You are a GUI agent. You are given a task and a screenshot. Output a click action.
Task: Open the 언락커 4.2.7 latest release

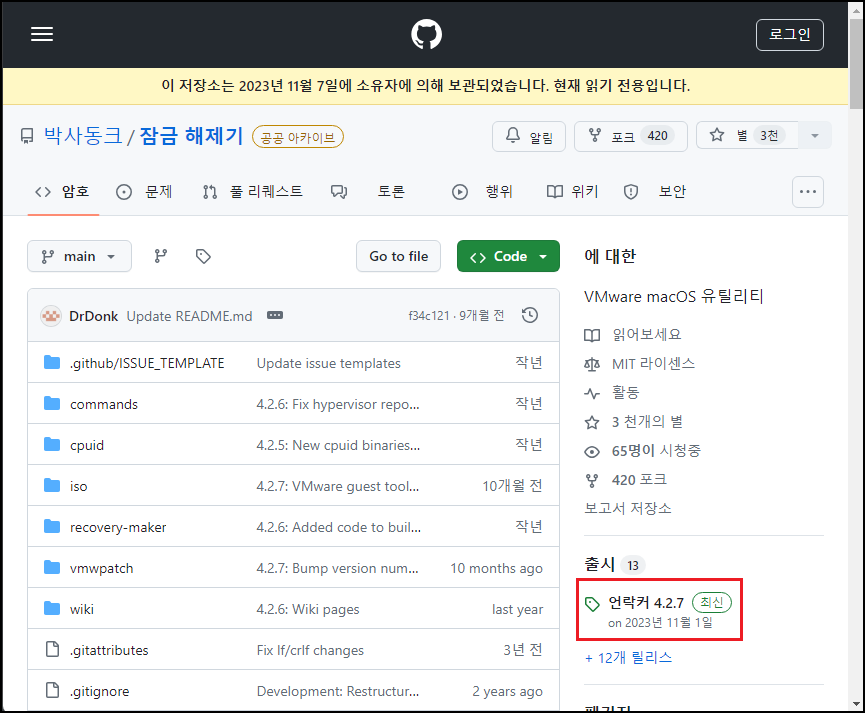(x=646, y=603)
